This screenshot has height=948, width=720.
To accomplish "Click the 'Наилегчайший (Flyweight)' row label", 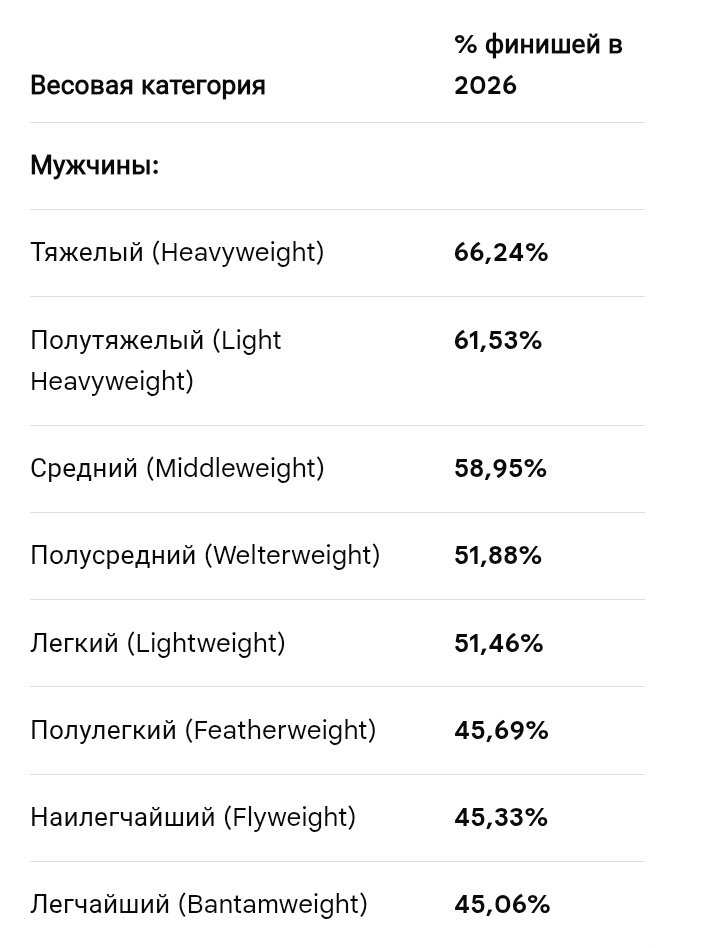I will click(193, 817).
